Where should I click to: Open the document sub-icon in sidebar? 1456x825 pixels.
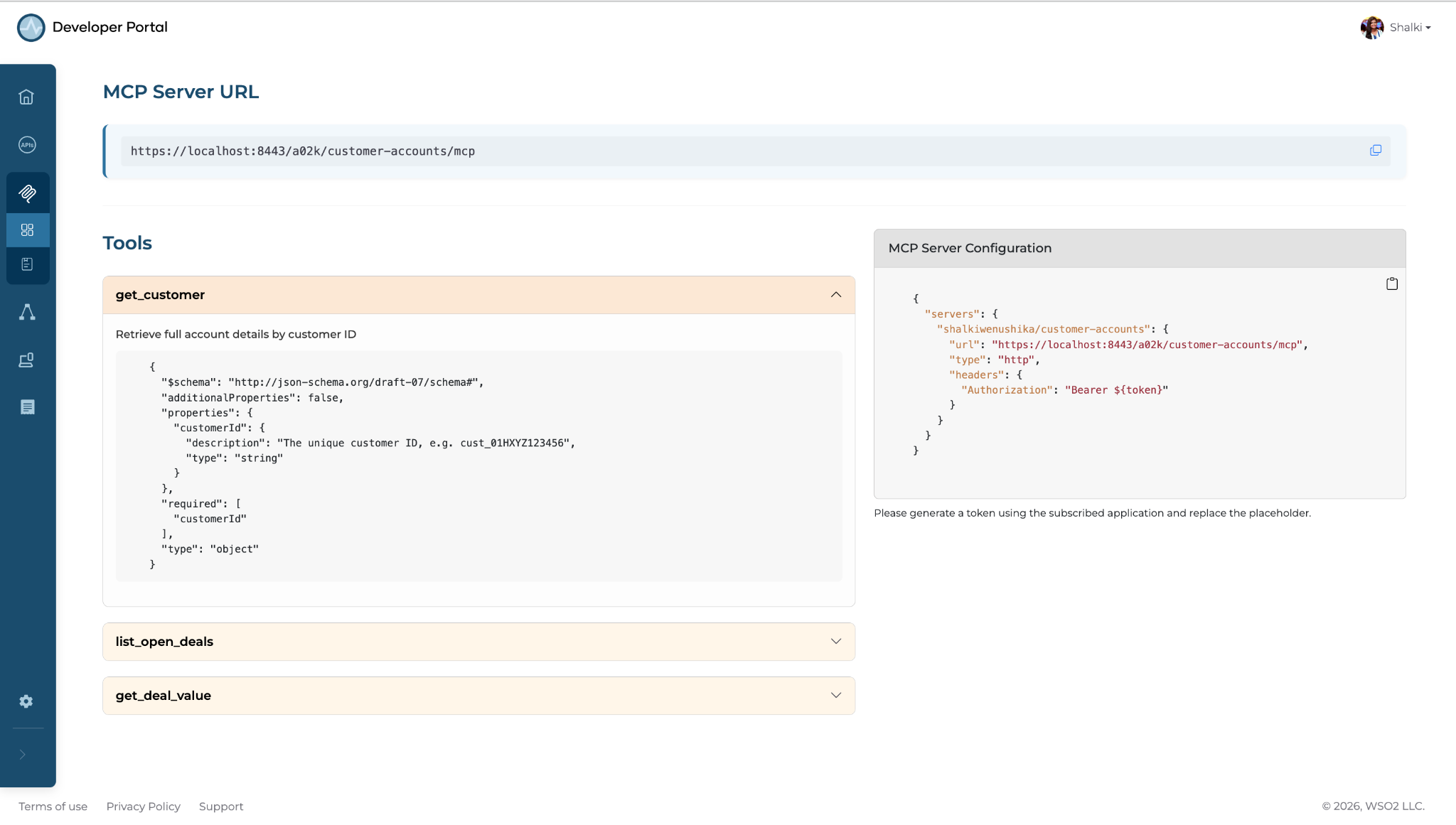(27, 264)
